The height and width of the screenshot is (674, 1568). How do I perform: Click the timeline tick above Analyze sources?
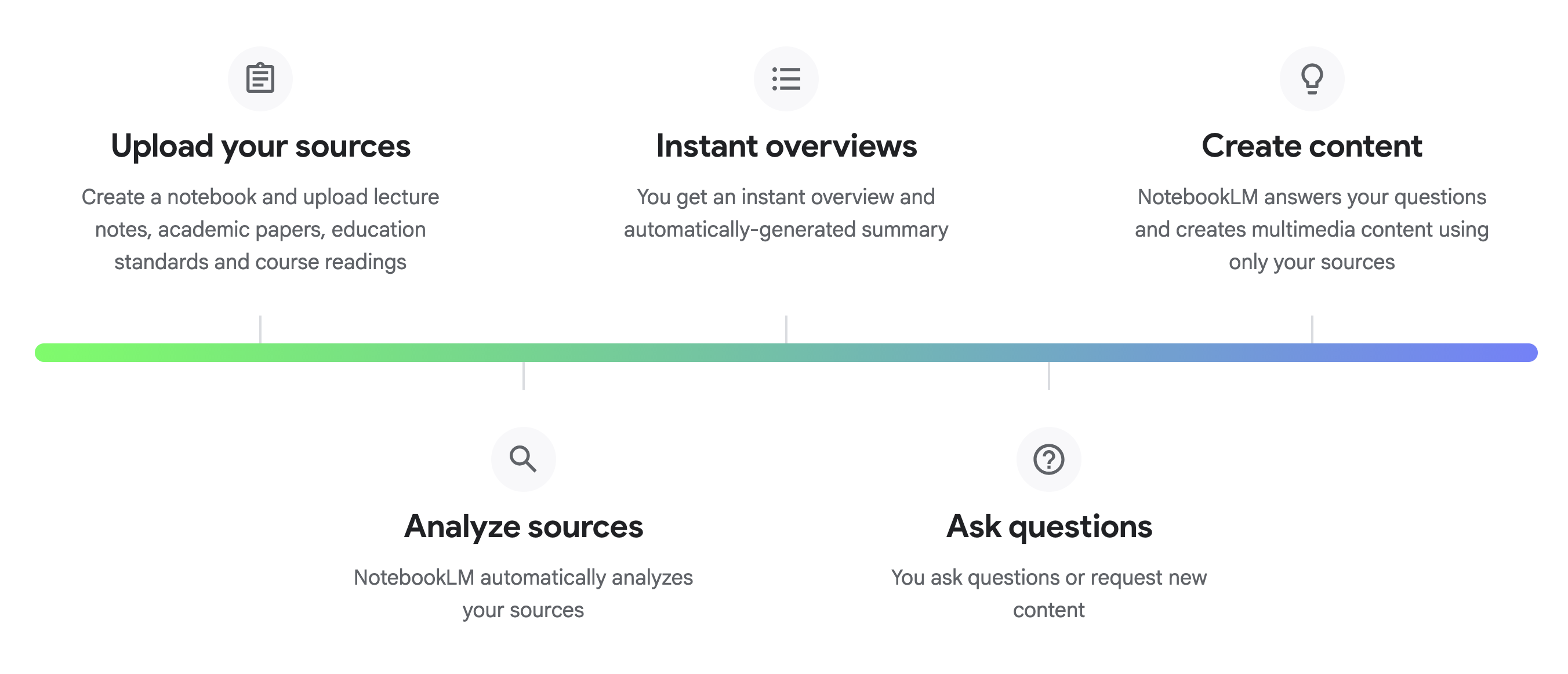point(523,376)
